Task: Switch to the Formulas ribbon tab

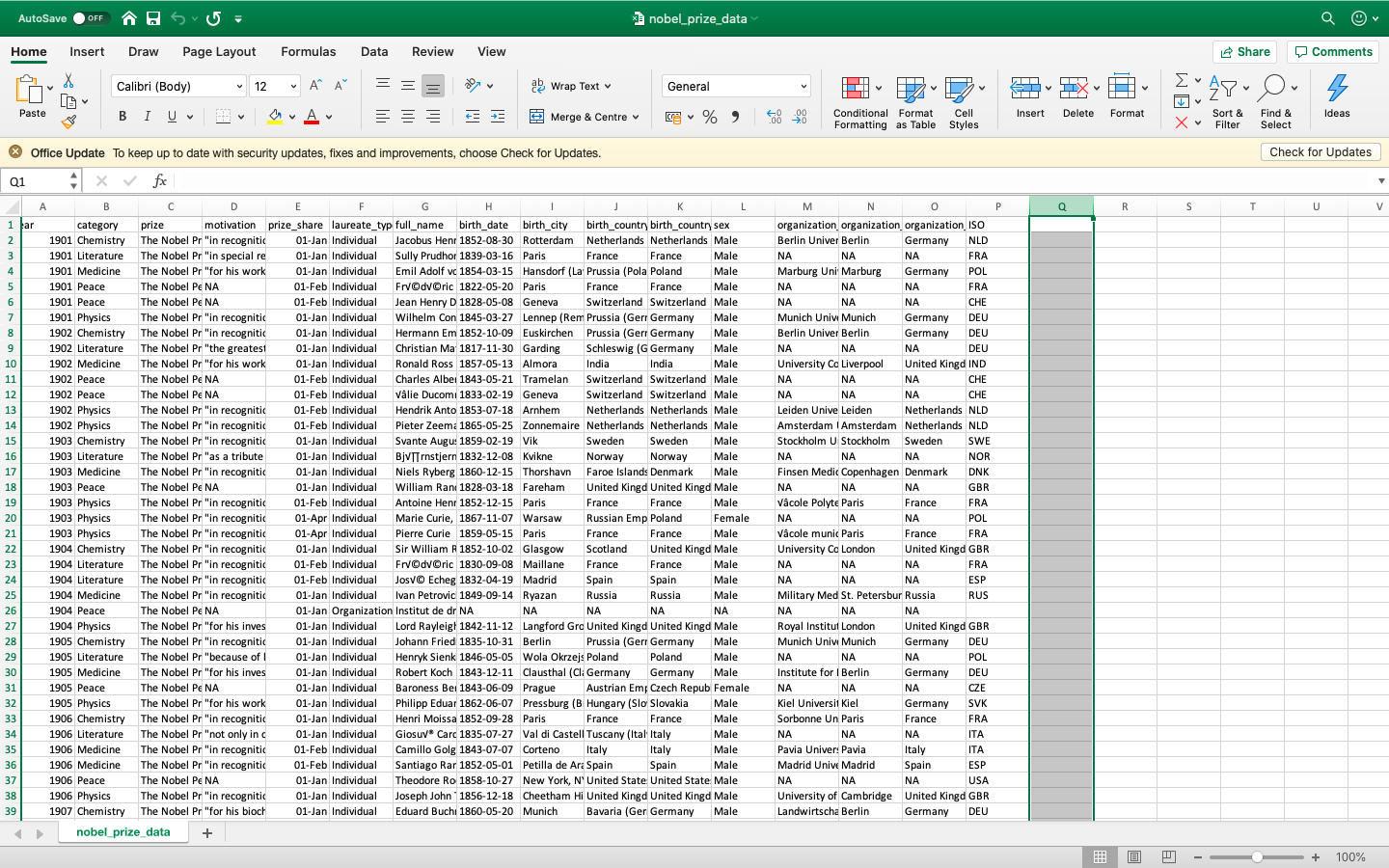Action: click(x=309, y=51)
